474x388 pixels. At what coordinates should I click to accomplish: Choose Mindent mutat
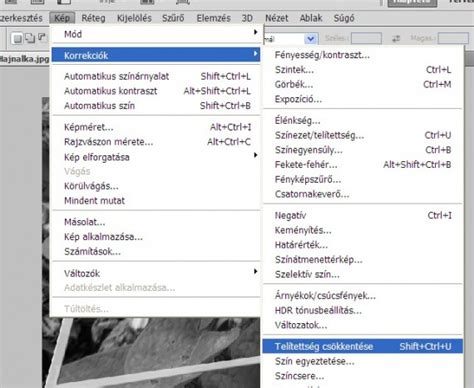click(x=156, y=201)
